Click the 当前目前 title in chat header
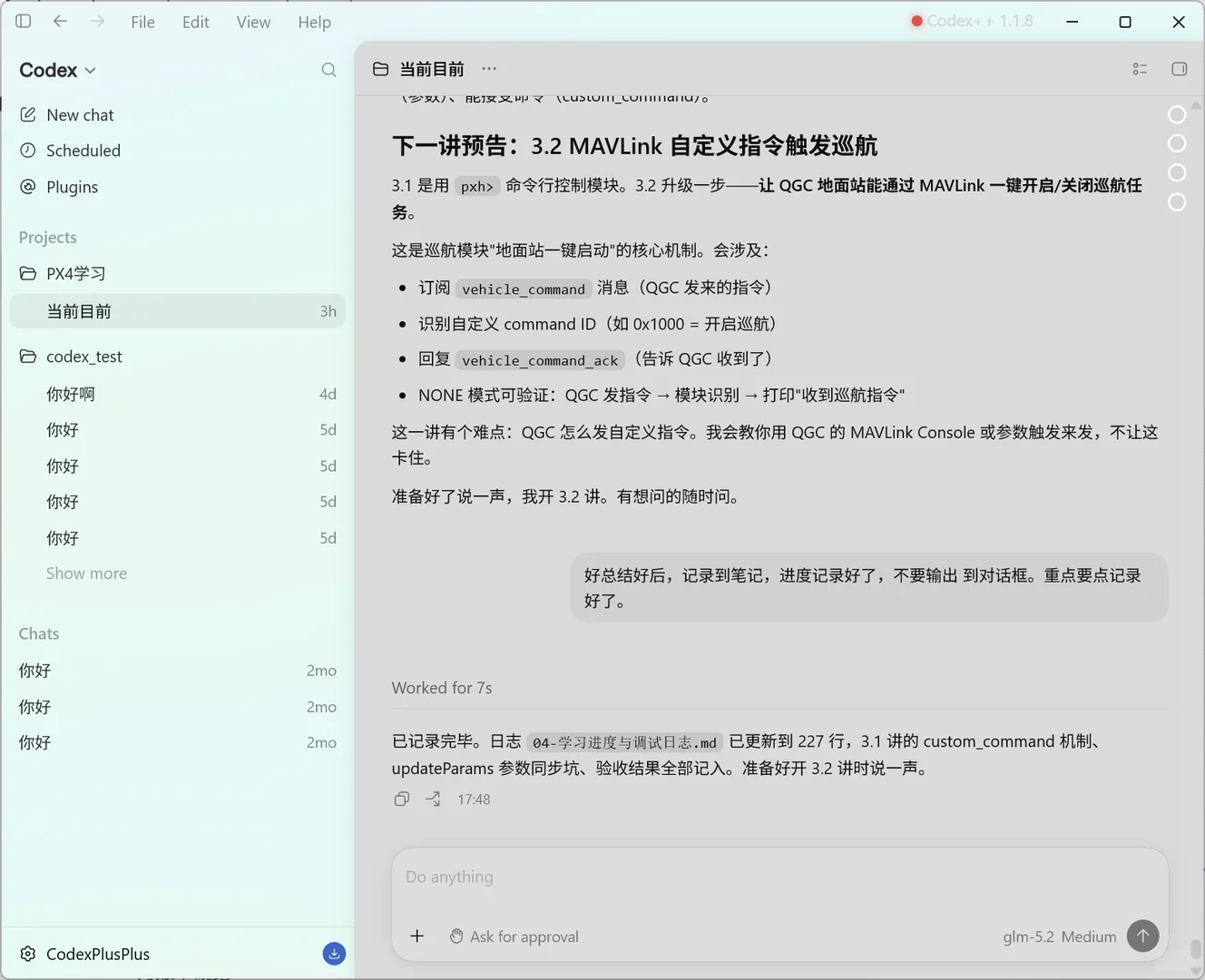This screenshot has height=980, width=1205. tap(432, 69)
